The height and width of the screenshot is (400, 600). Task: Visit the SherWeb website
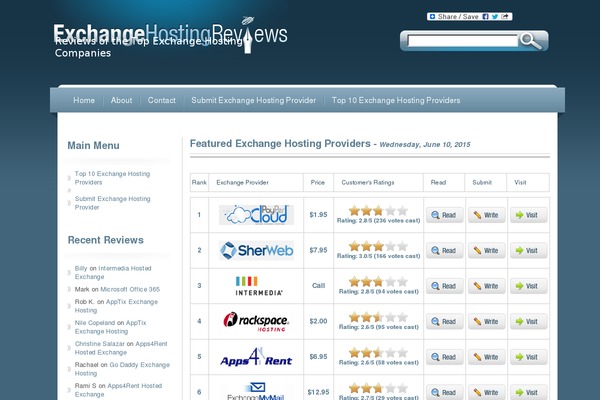click(x=528, y=250)
